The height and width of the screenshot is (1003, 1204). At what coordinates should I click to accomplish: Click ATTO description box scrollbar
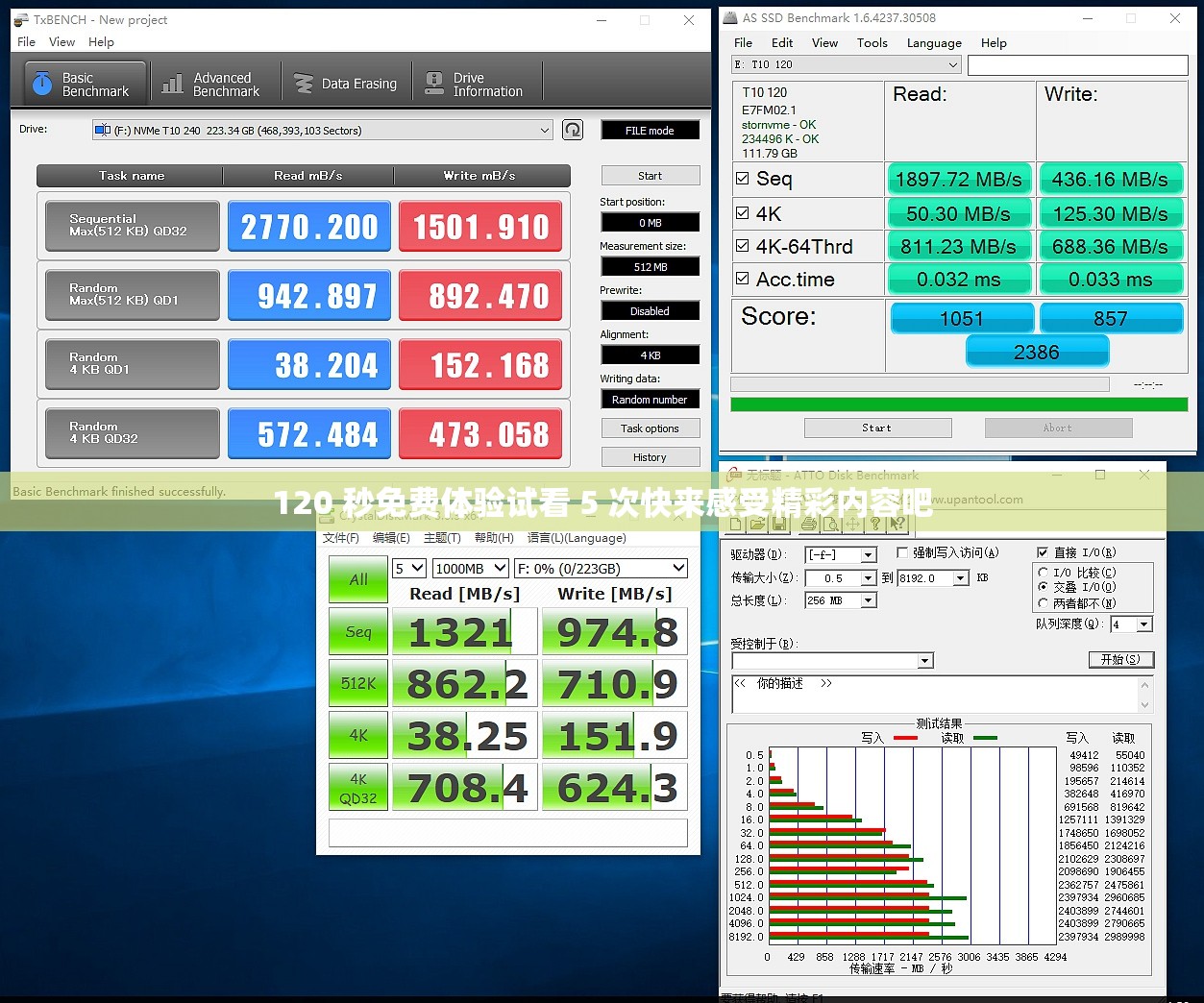click(1144, 695)
